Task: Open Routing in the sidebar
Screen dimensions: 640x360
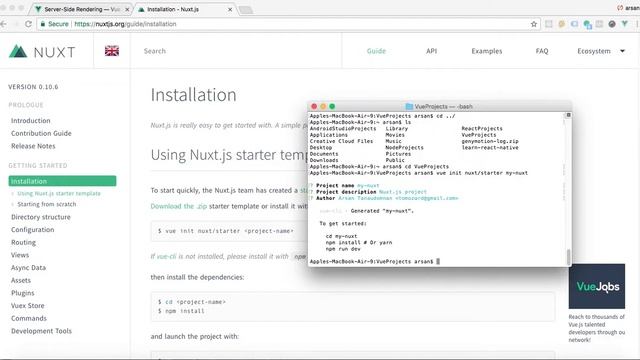Action: pyautogui.click(x=23, y=242)
